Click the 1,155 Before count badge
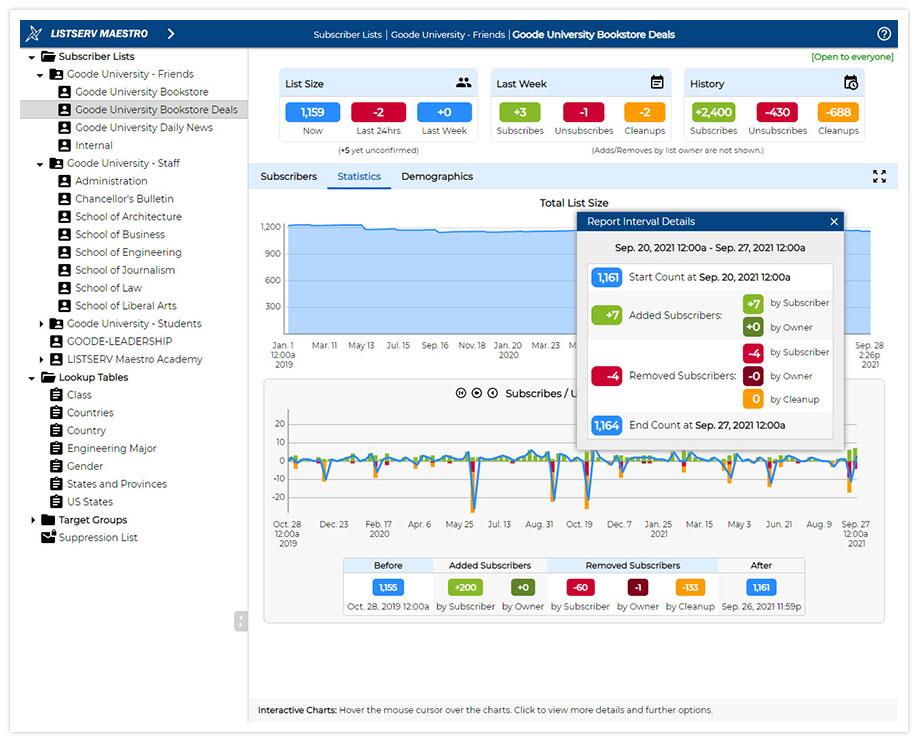The image size is (918, 742). tap(388, 587)
